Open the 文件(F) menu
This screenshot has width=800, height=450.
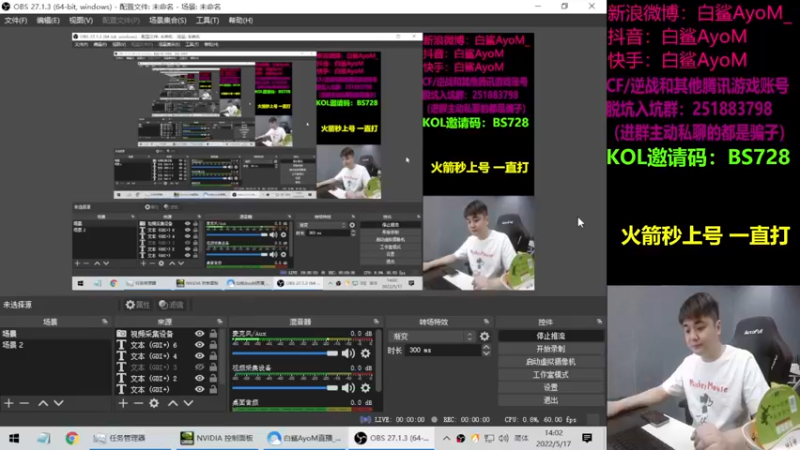tap(16, 20)
